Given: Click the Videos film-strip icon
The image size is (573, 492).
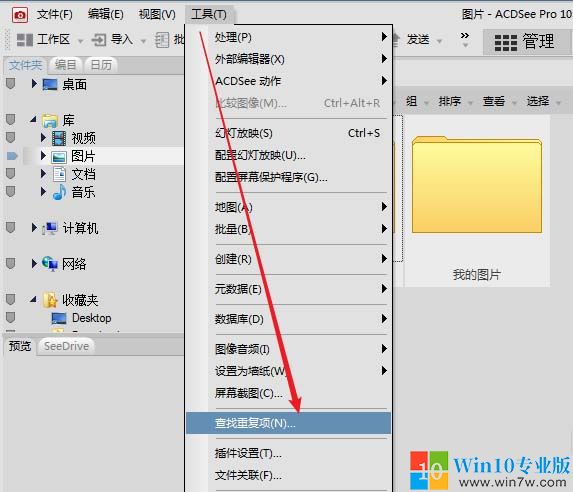Looking at the screenshot, I should (x=59, y=138).
